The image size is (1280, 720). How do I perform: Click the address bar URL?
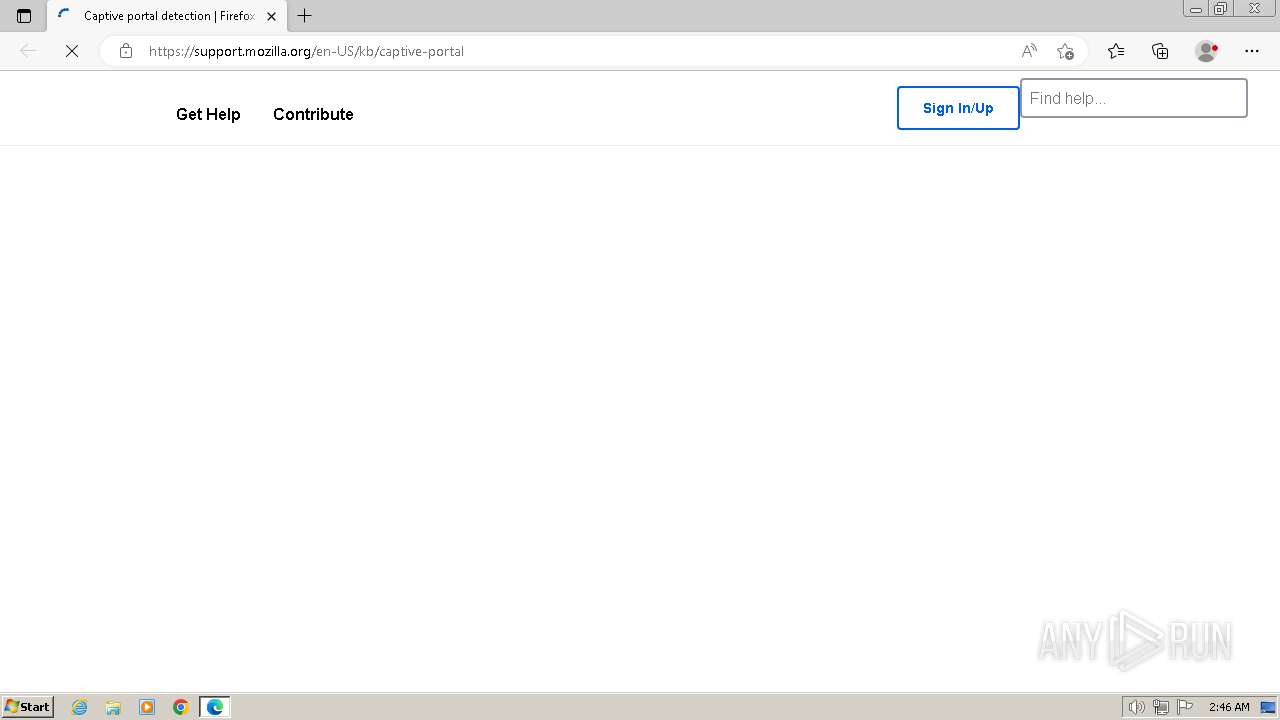click(x=306, y=51)
